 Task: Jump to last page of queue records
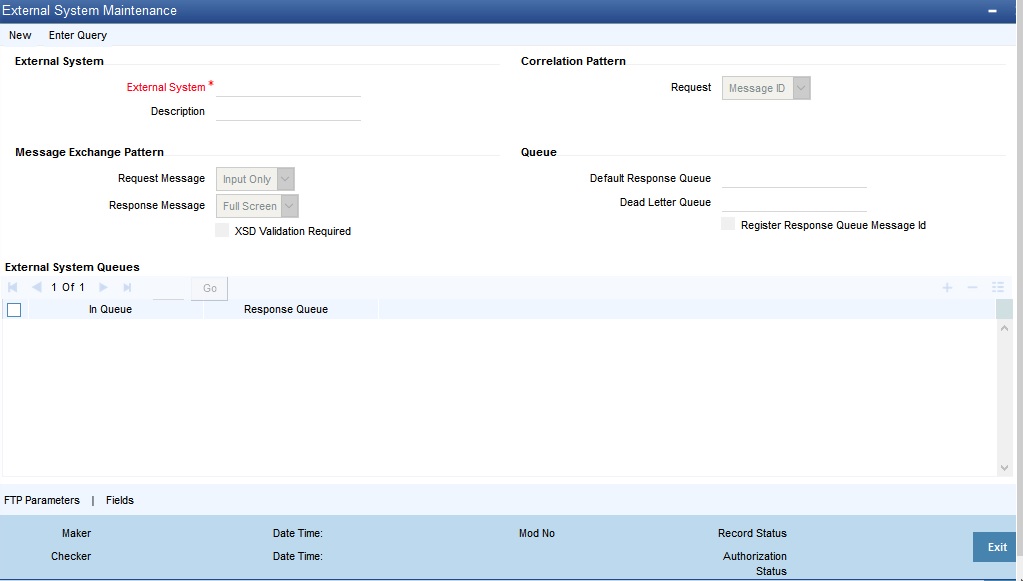127,288
